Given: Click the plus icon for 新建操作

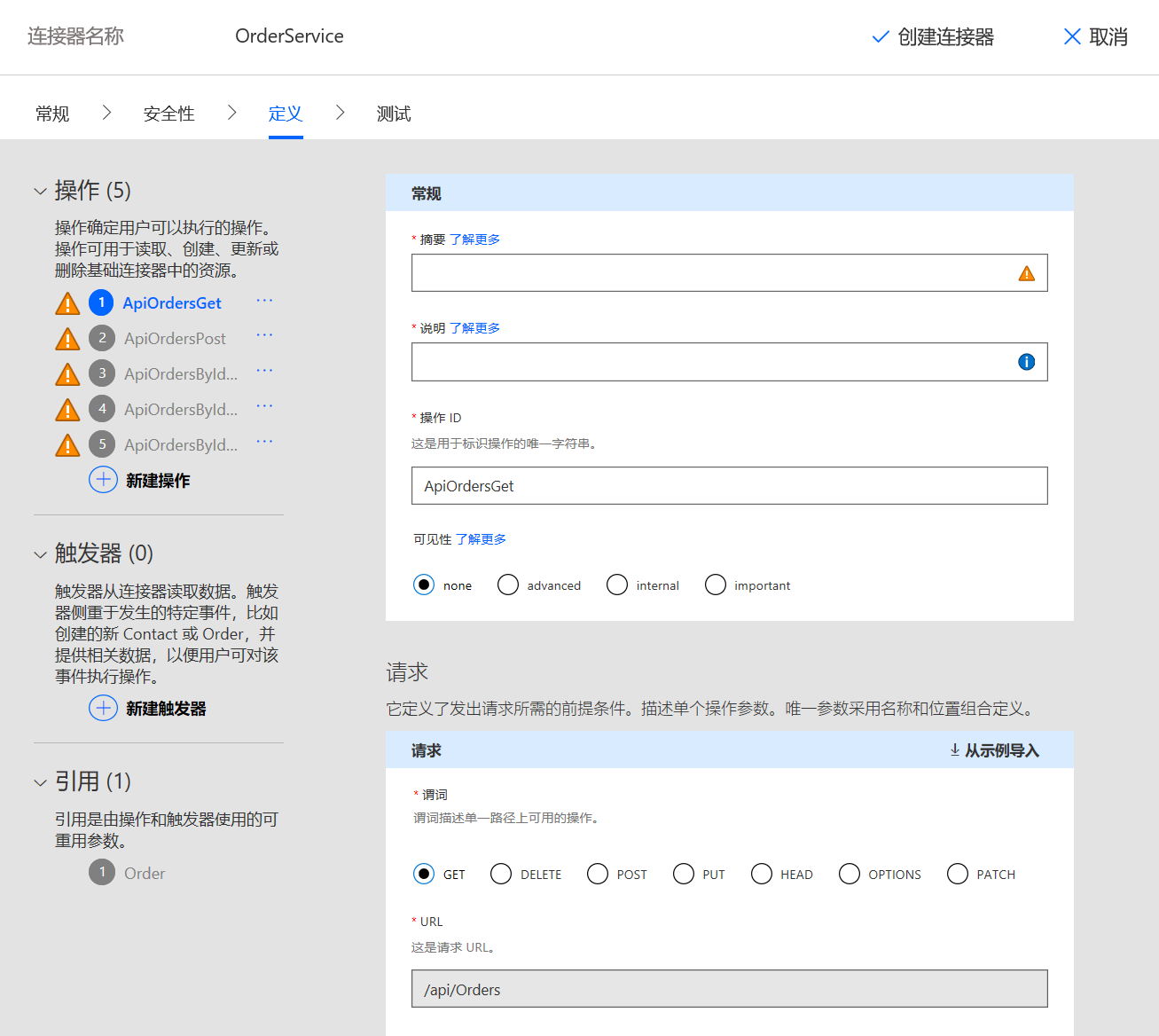Looking at the screenshot, I should click(103, 479).
